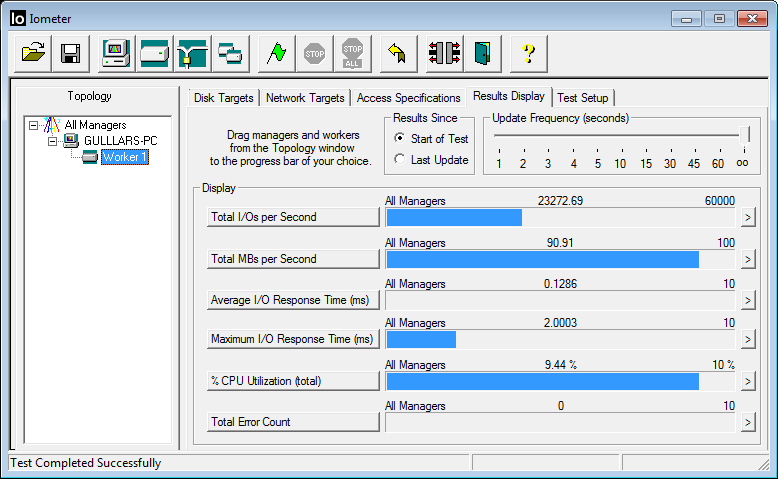Click the 9.44 % CPU value
The image size is (778, 479).
[x=561, y=365]
